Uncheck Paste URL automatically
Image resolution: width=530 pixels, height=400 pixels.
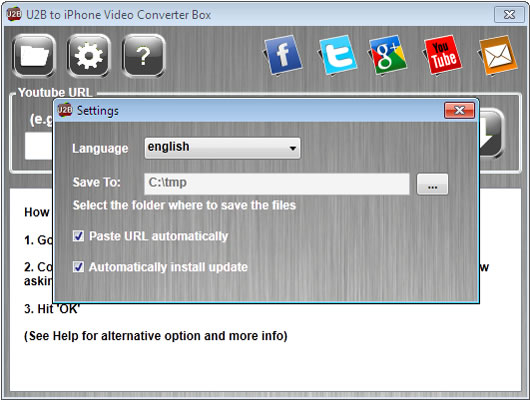(78, 236)
